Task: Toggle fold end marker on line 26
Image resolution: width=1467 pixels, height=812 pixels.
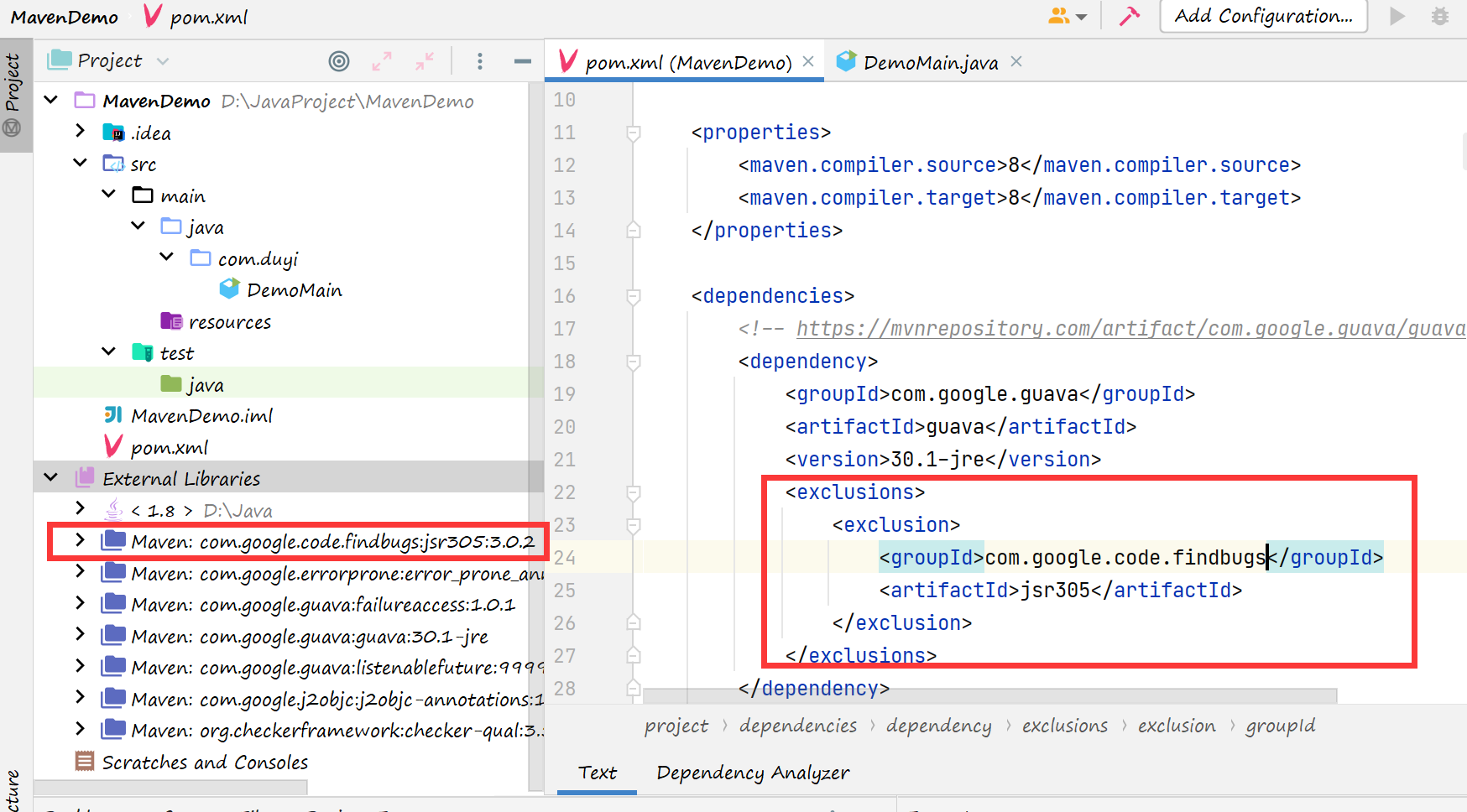Action: (634, 622)
